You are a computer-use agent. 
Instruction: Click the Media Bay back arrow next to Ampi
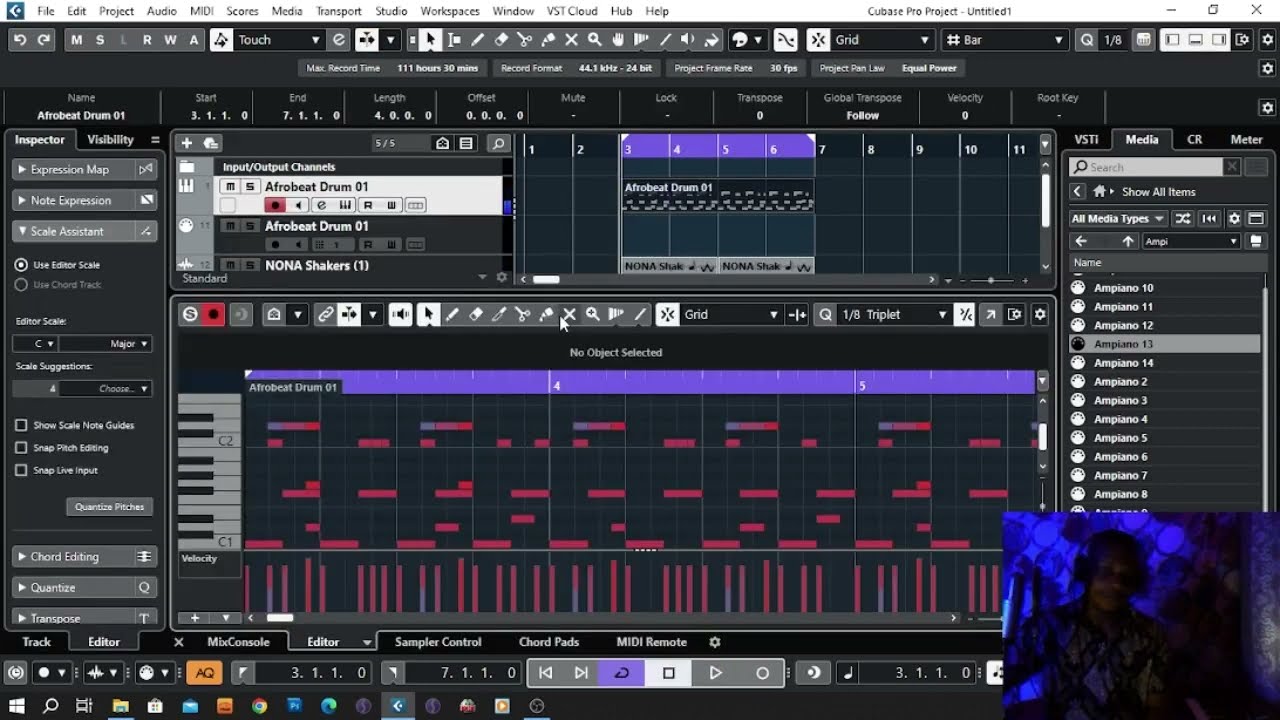click(x=1081, y=241)
